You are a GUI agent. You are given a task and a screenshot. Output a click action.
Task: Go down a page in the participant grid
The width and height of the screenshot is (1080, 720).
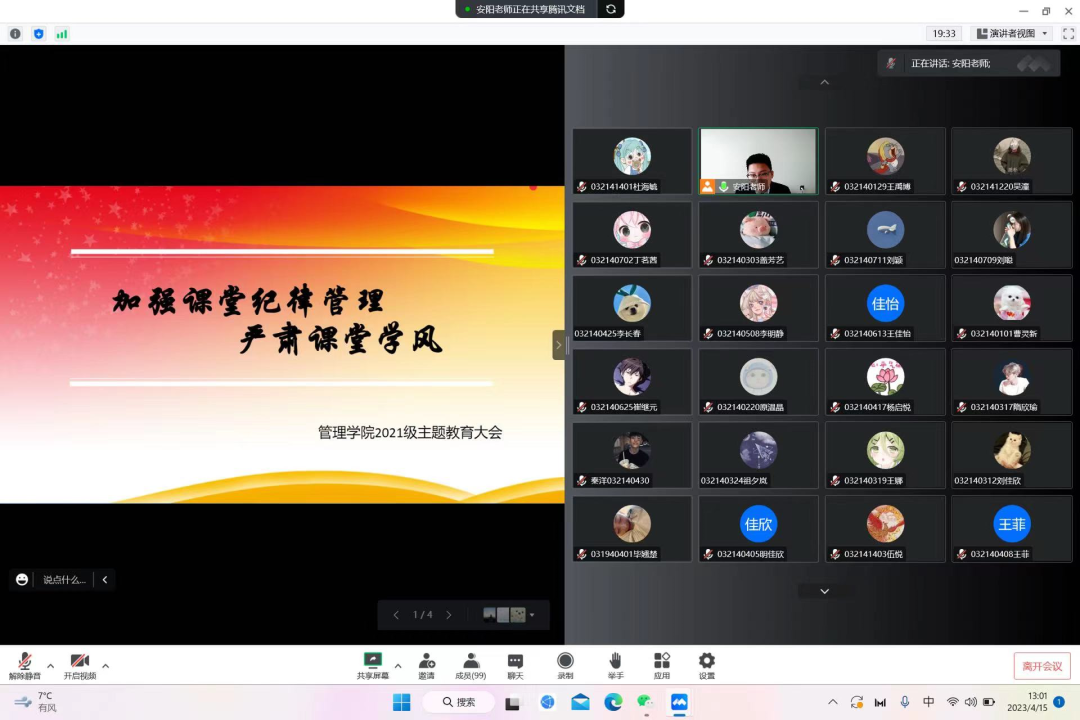point(824,591)
